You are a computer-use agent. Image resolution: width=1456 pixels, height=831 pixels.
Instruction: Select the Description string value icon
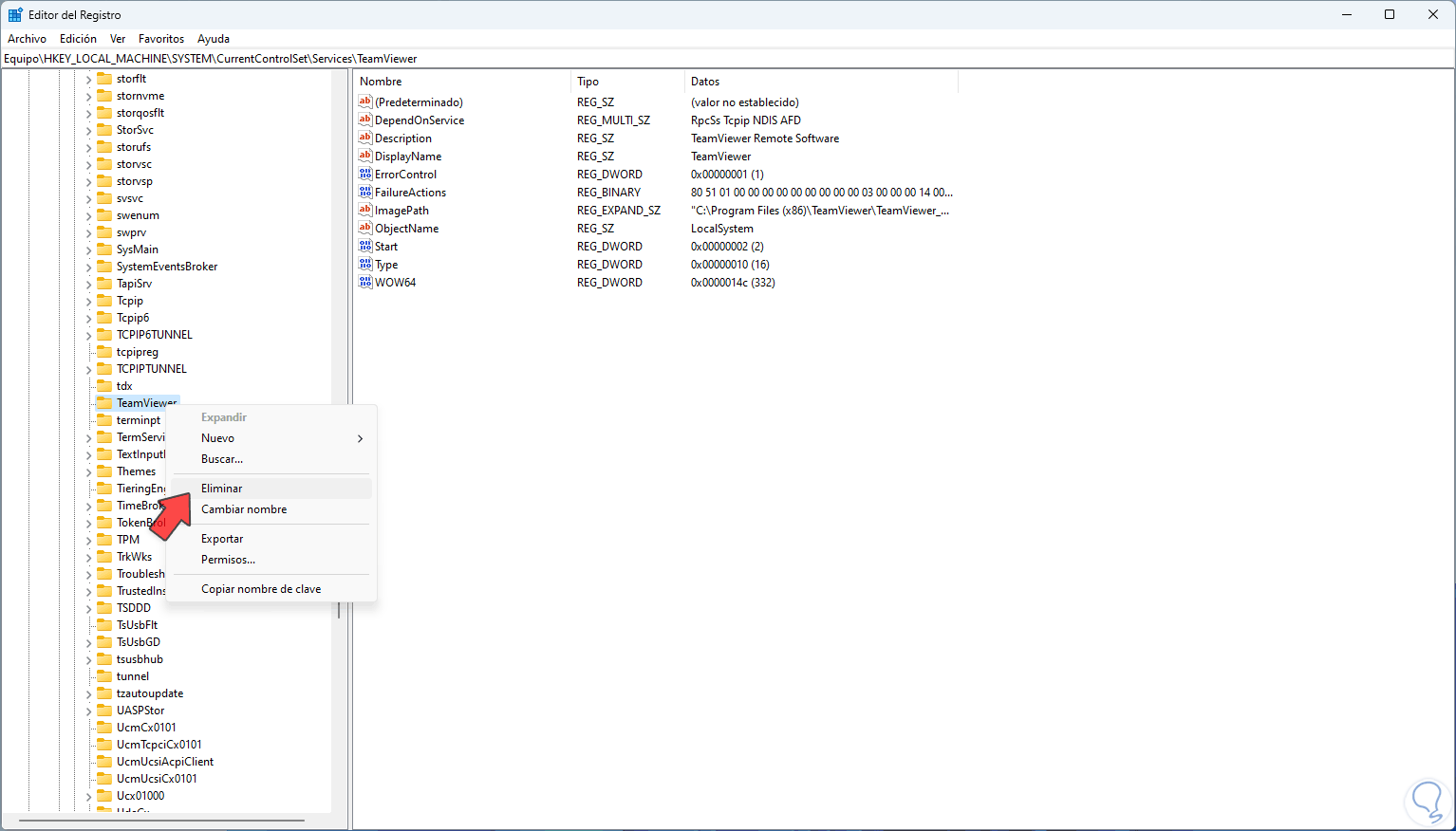pos(365,138)
